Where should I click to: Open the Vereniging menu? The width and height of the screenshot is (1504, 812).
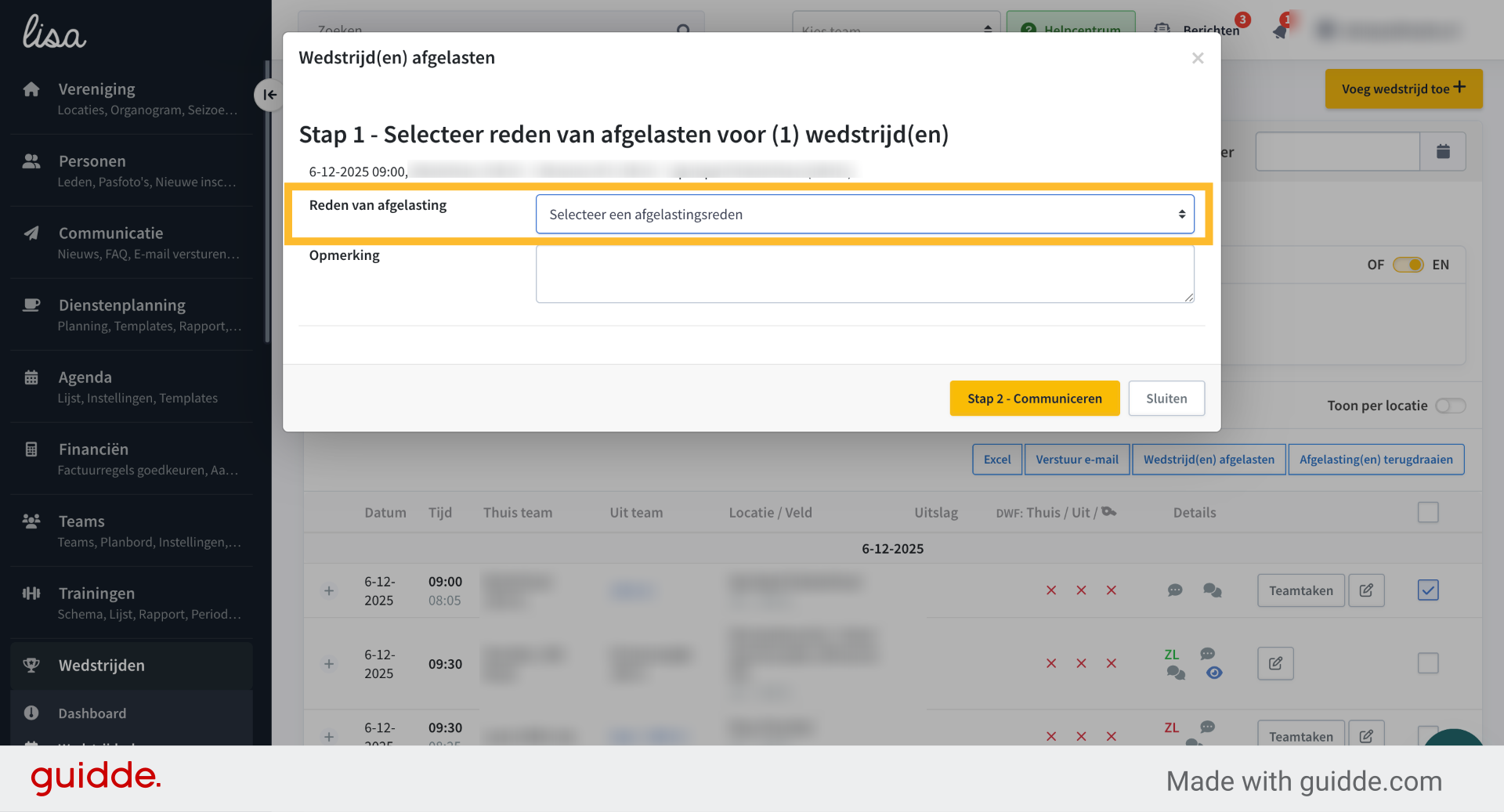coord(132,99)
